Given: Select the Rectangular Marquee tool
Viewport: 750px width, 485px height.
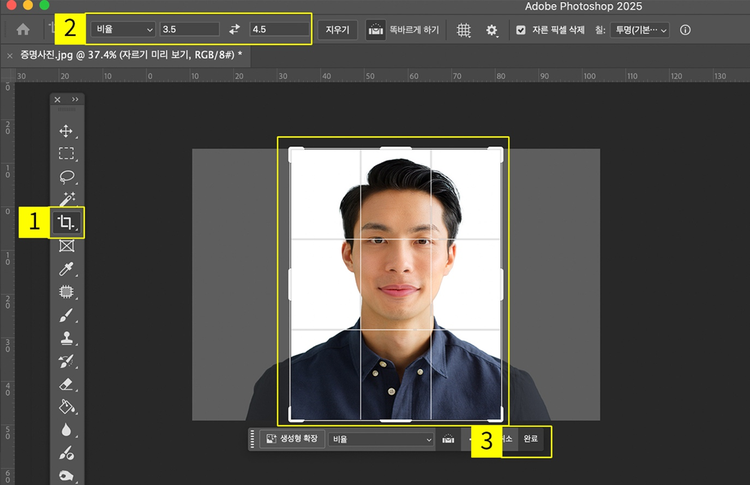Looking at the screenshot, I should click(67, 154).
